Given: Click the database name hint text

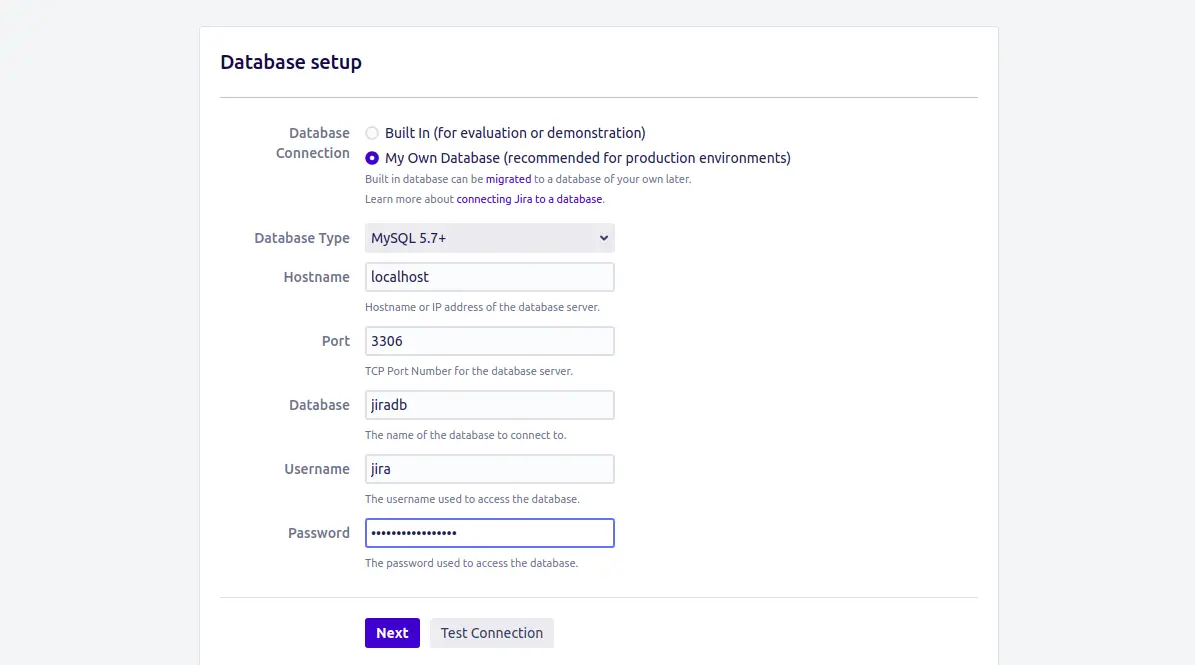Looking at the screenshot, I should click(x=466, y=436).
